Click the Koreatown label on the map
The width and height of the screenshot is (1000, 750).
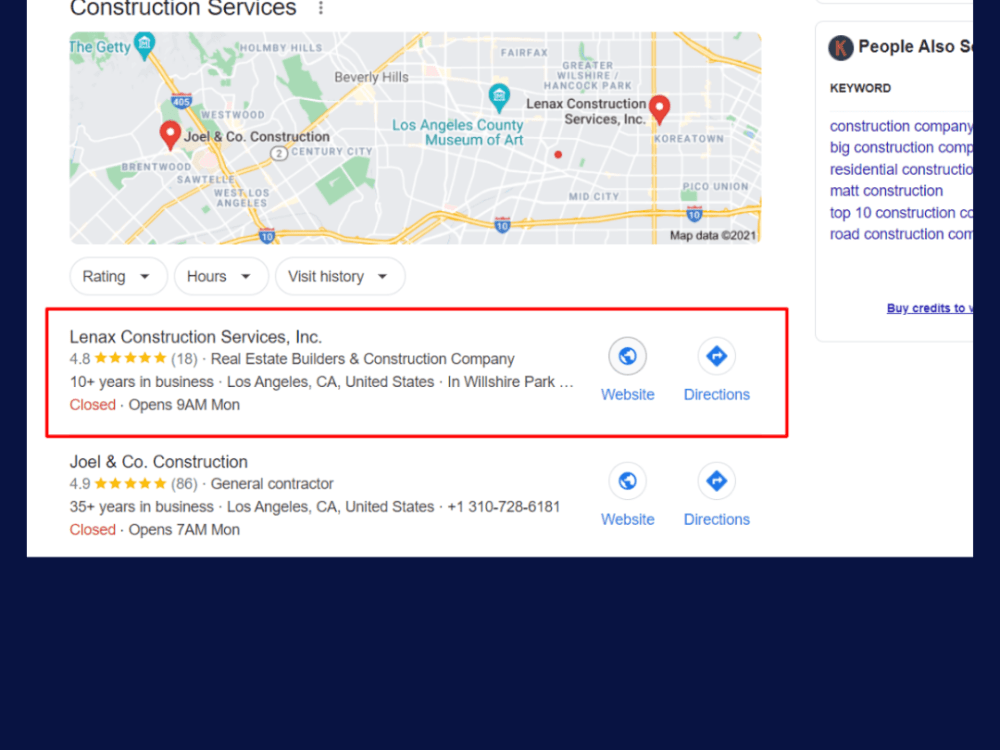689,138
